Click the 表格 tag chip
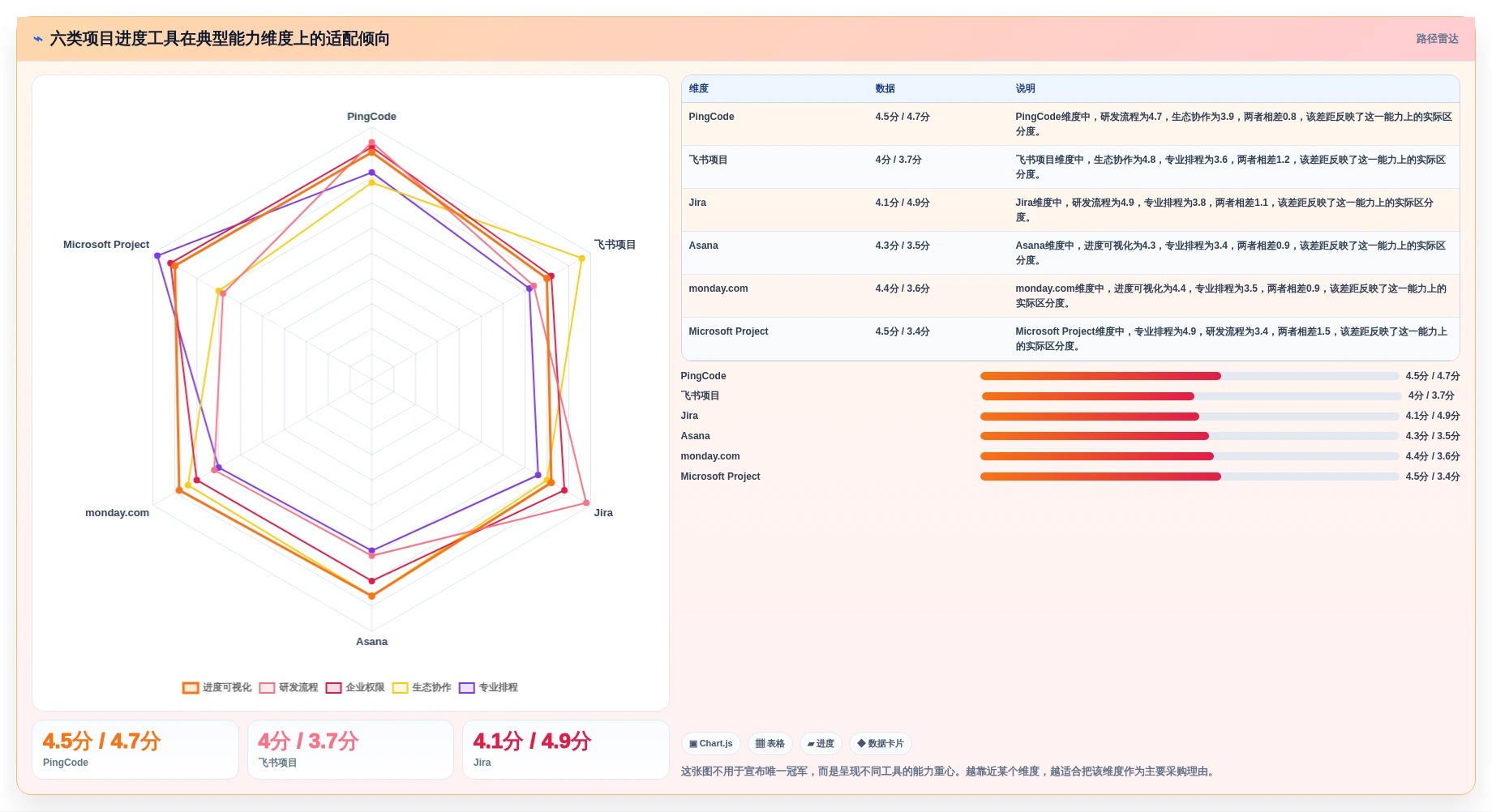Viewport: 1492px width, 812px height. tap(770, 743)
